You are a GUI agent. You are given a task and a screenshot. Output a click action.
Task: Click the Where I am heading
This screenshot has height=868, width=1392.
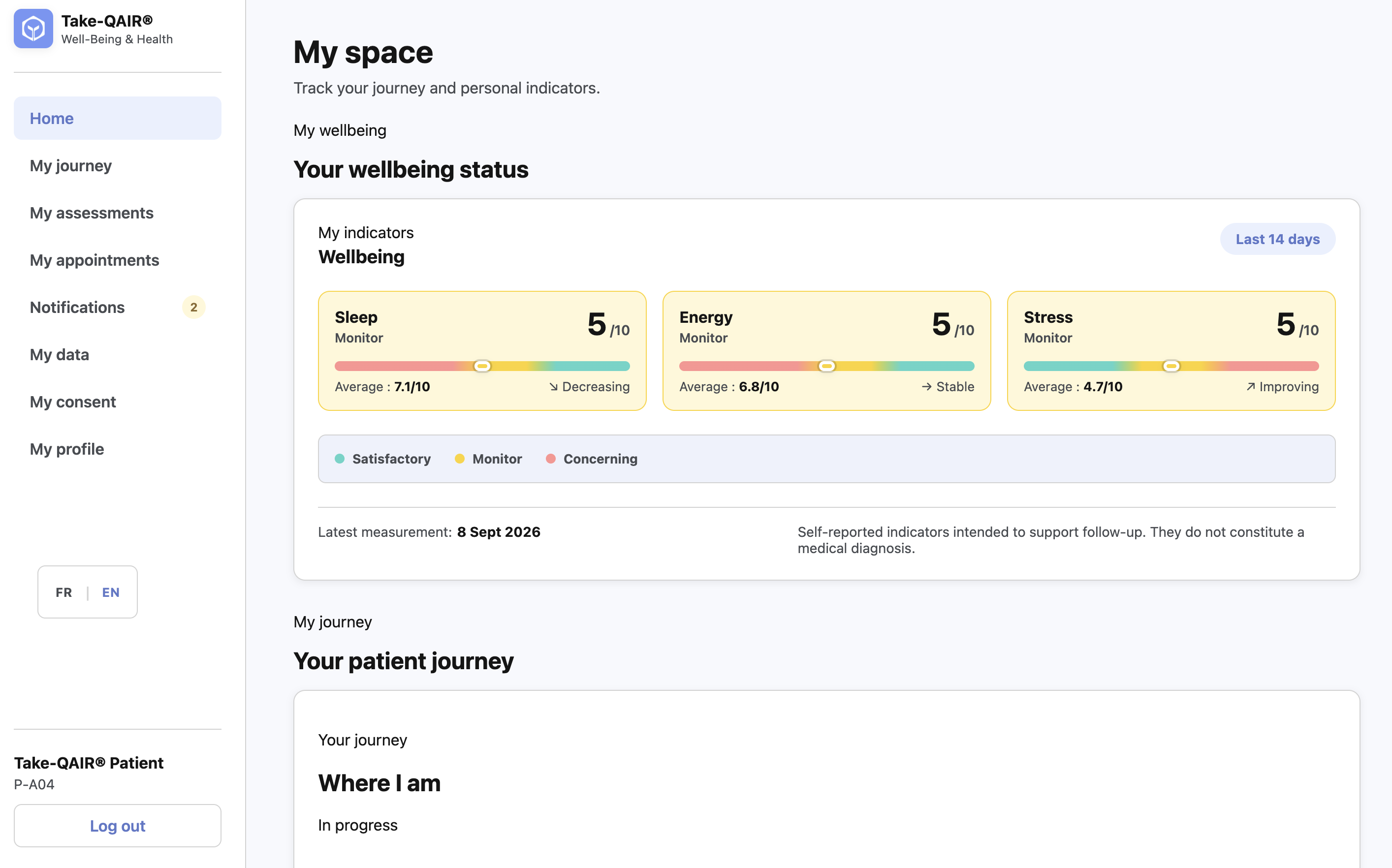[x=379, y=783]
